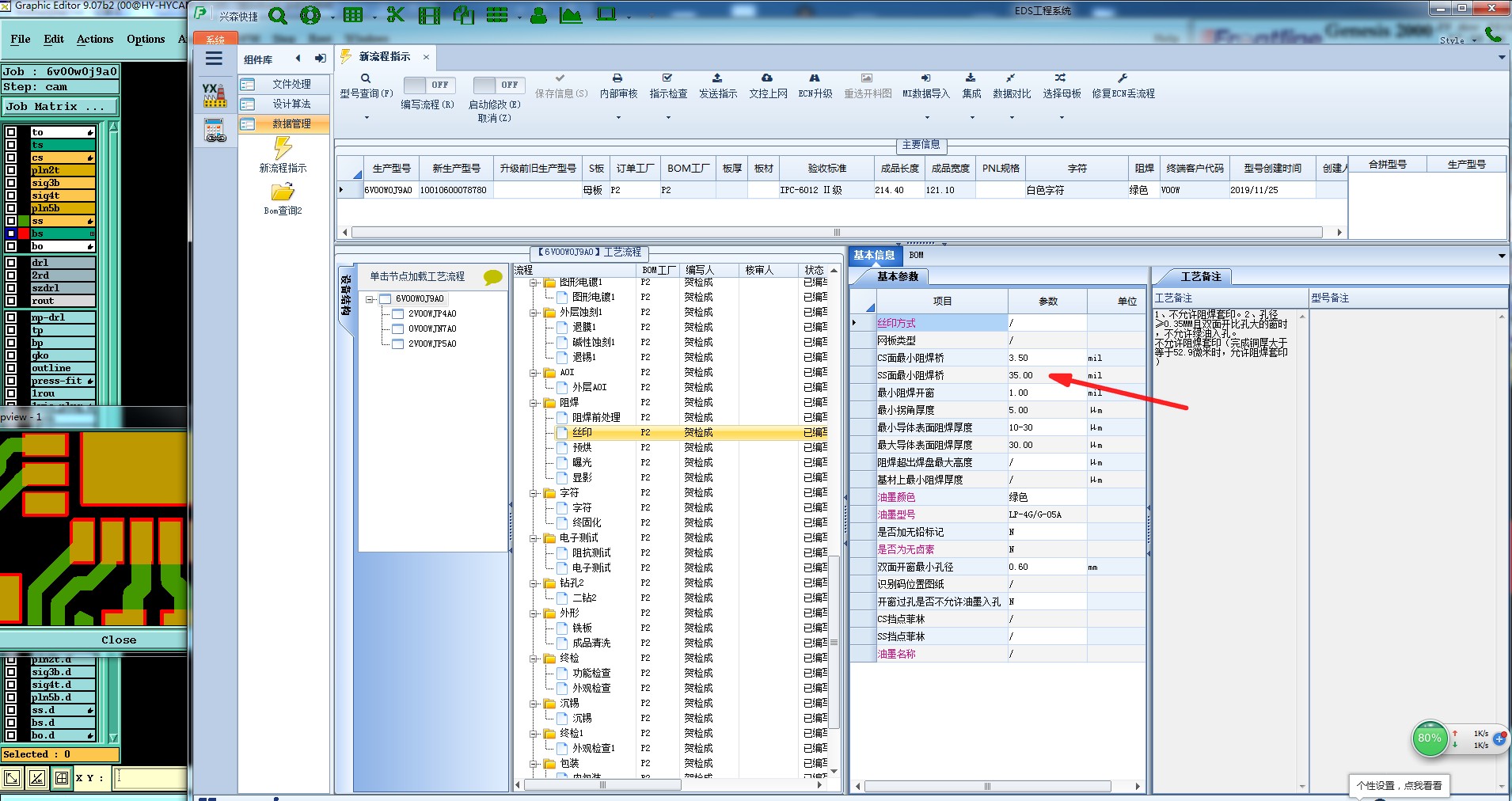
Task: Check the 0V00WJN7A0 tree checkbox
Action: (x=399, y=328)
